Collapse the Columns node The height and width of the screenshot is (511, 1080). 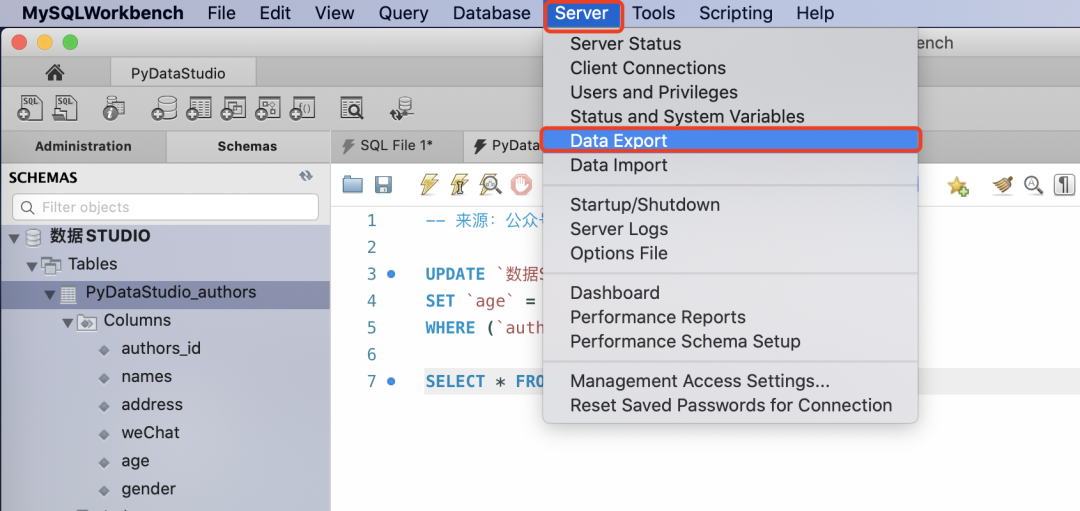[x=68, y=322]
